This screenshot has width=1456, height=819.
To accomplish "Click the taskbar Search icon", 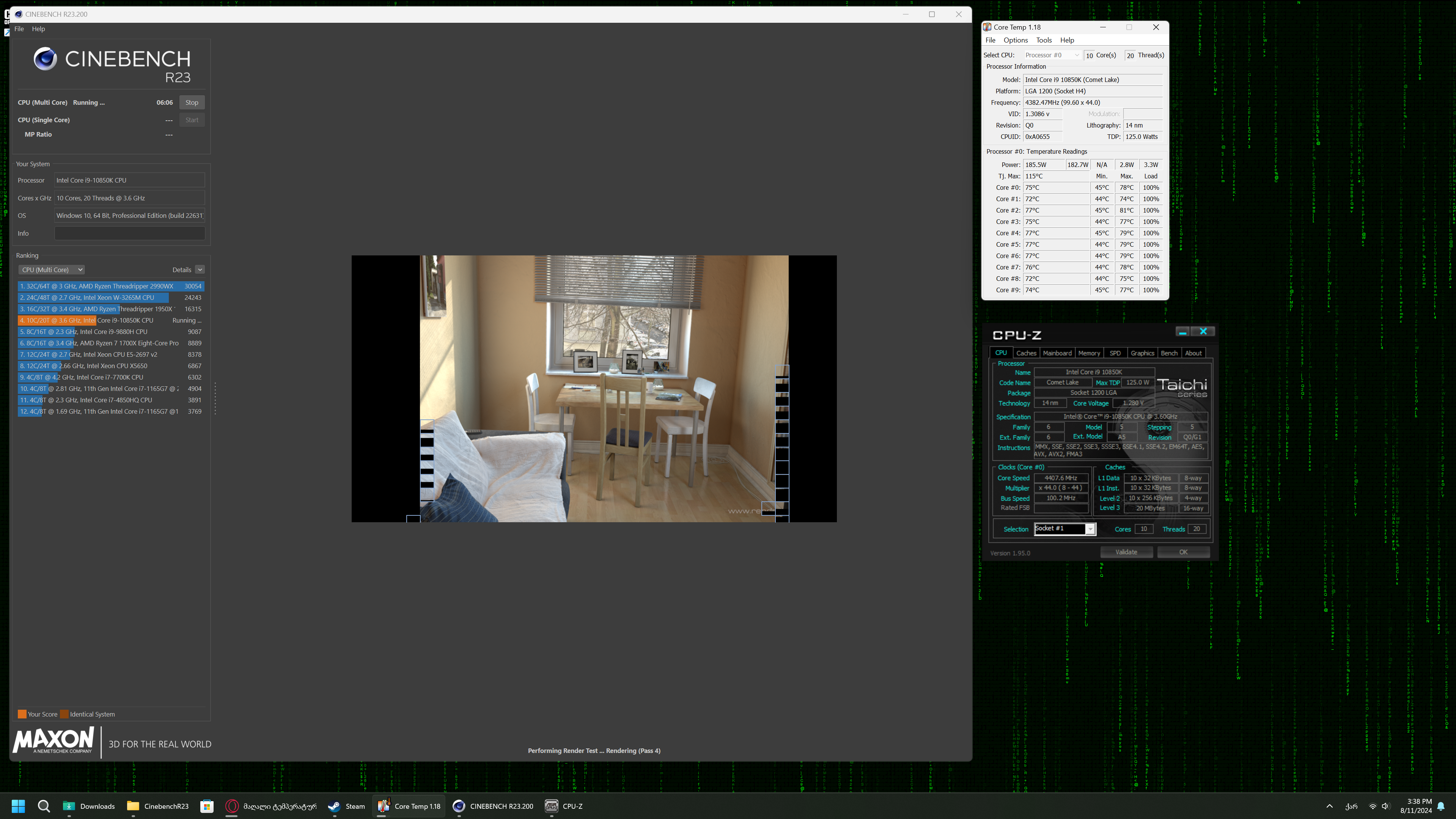I will tap(44, 806).
